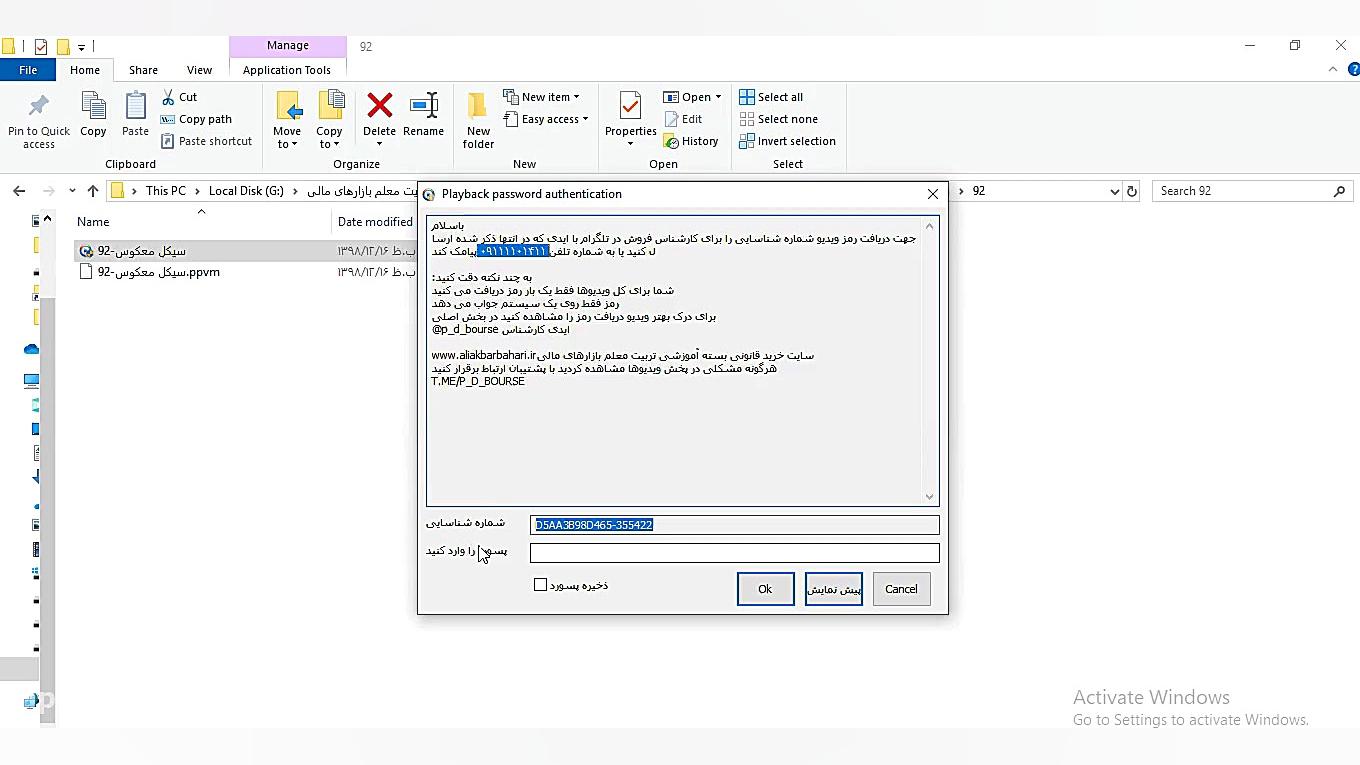Click History in the Open group
Image resolution: width=1360 pixels, height=765 pixels.
[691, 141]
